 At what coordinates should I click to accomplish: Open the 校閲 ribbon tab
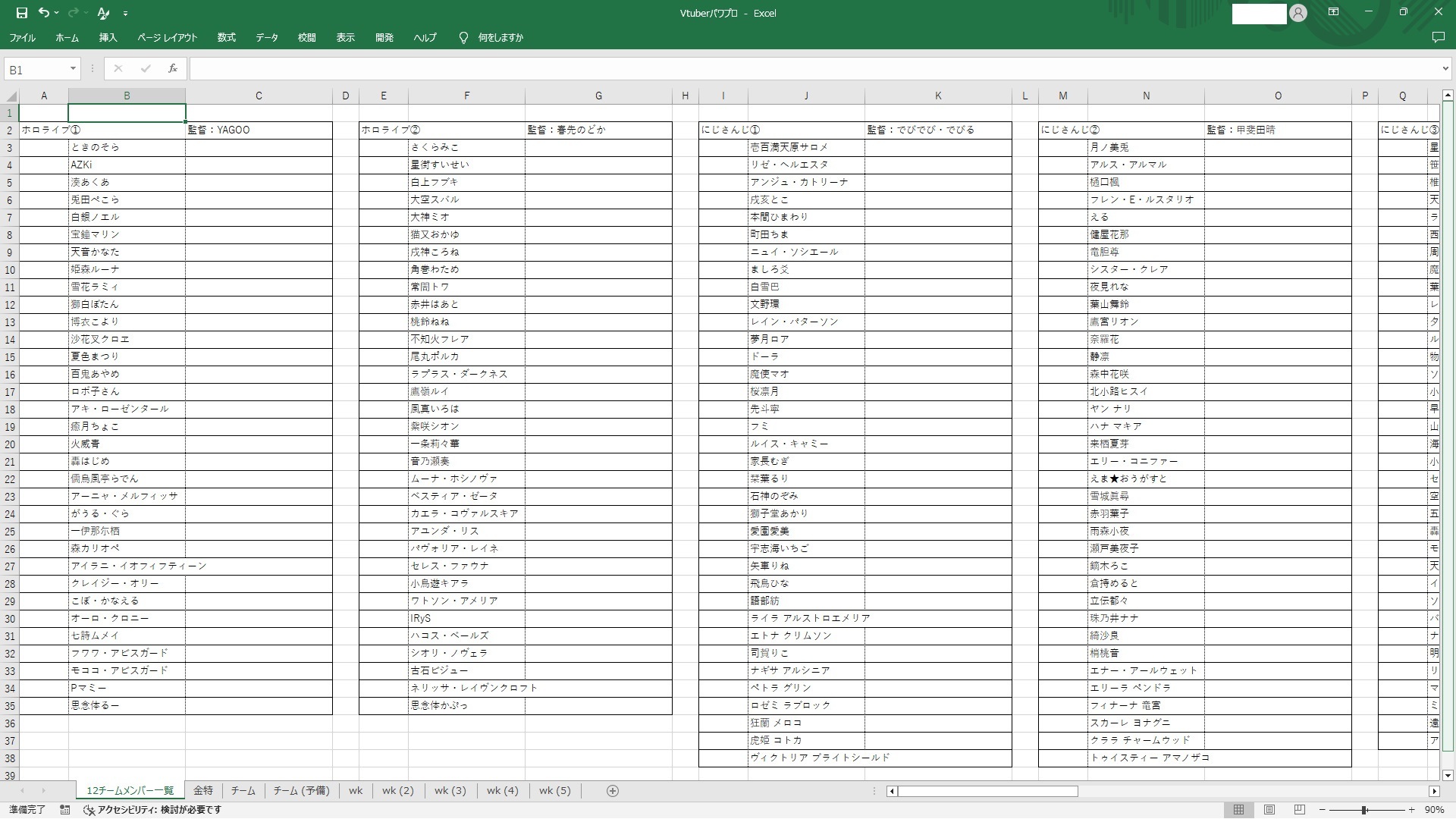[306, 37]
